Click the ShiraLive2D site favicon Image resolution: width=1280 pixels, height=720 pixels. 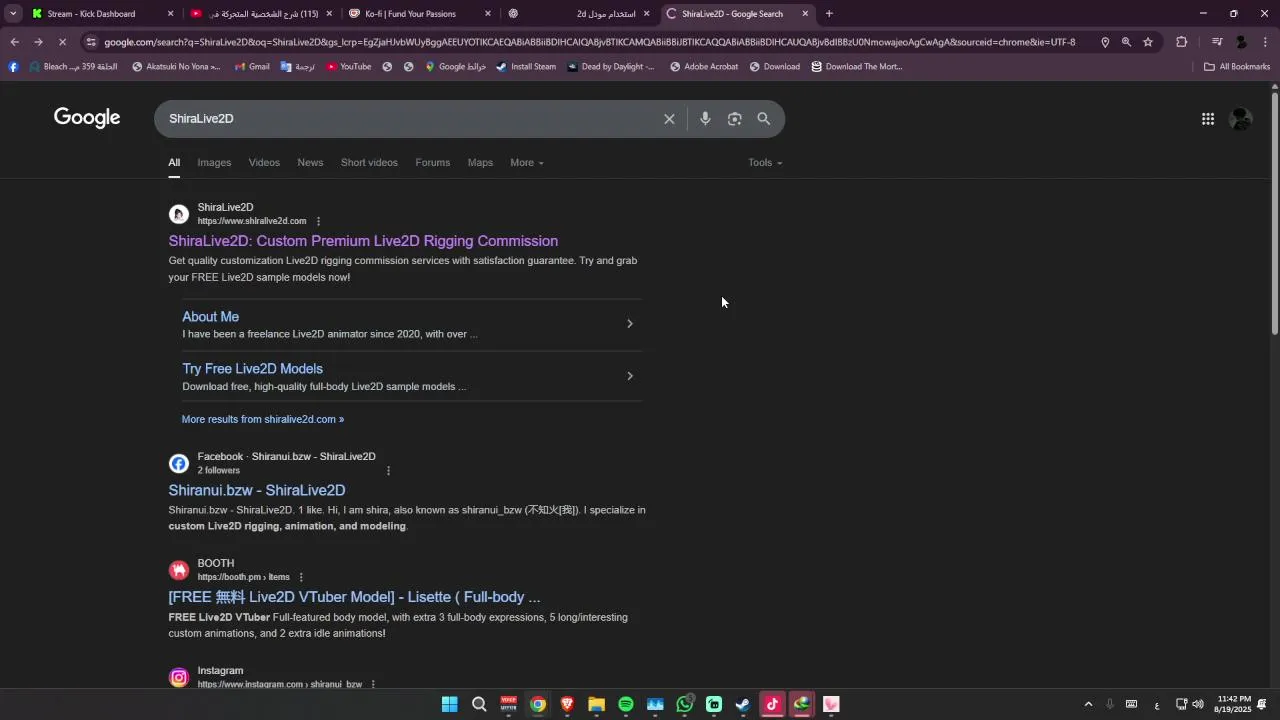coord(179,214)
